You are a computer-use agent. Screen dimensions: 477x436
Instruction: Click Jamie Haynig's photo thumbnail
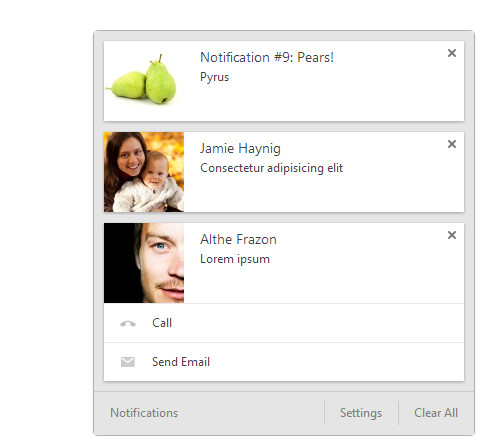pyautogui.click(x=144, y=172)
